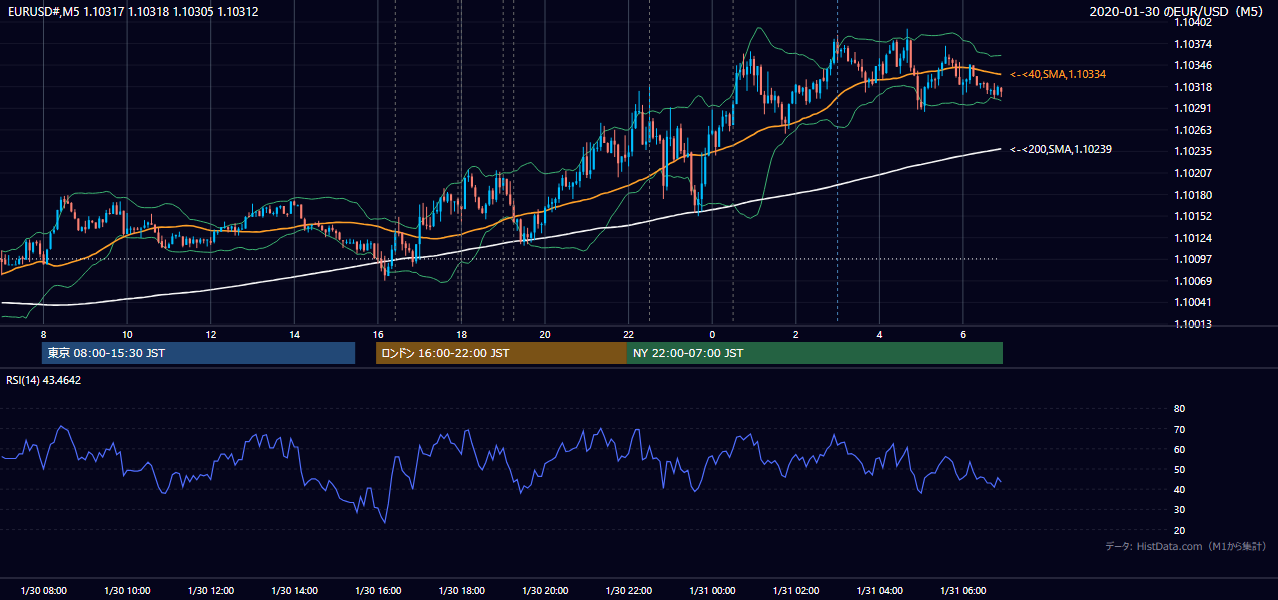
Task: Click price axis value 1.10207
Action: [1194, 173]
